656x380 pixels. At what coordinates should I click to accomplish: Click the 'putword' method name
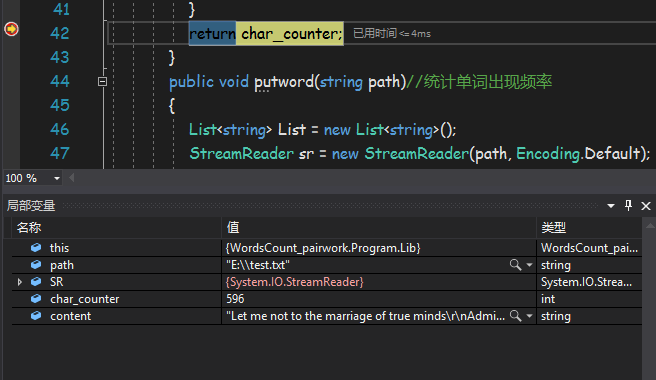(284, 82)
